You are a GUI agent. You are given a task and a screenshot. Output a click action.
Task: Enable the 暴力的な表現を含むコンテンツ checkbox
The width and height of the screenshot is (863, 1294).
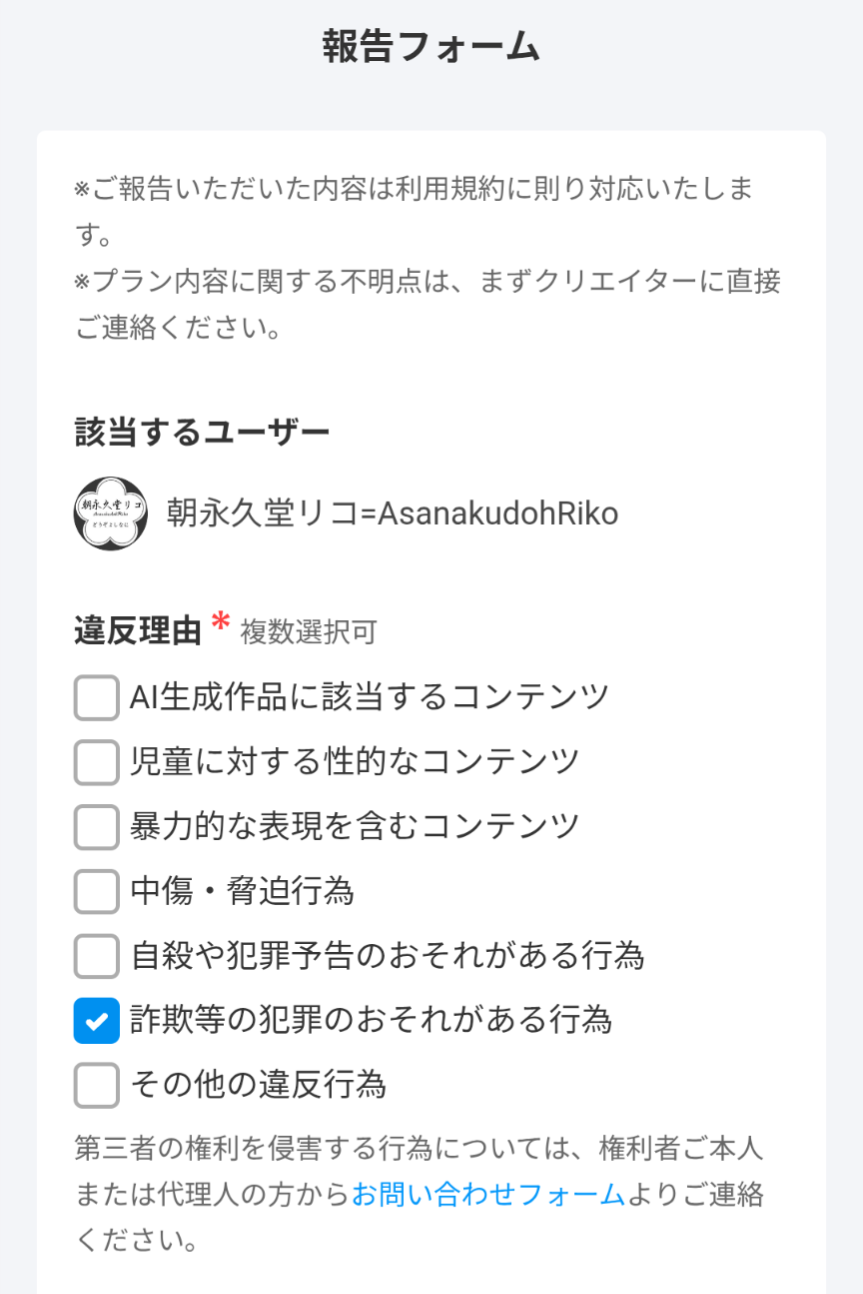coord(97,826)
